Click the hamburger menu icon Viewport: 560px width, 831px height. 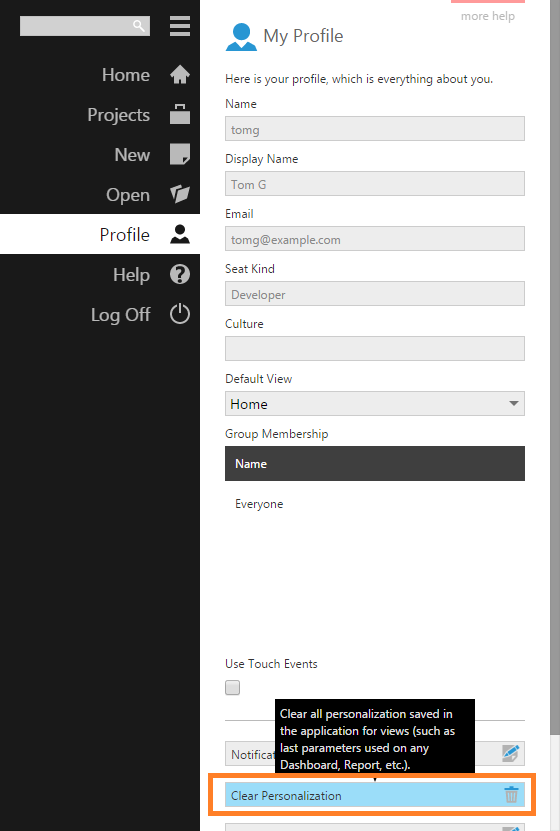tap(180, 26)
